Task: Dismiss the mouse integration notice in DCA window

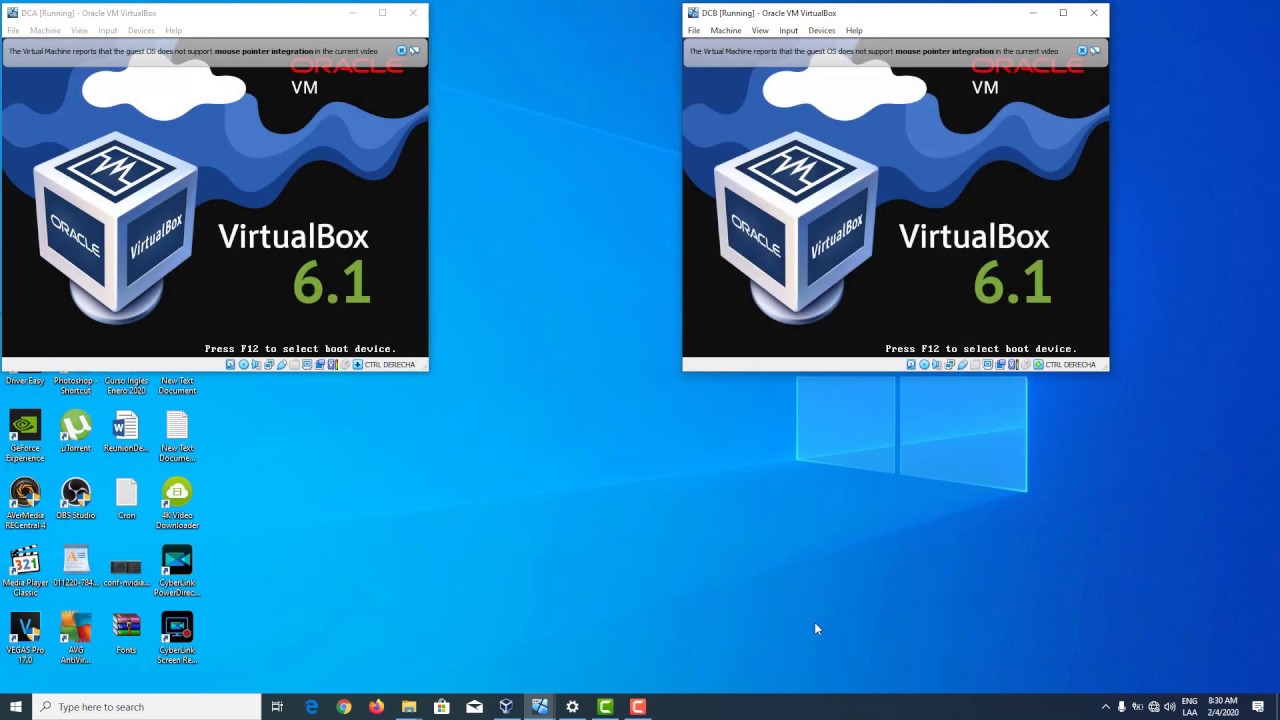Action: click(x=402, y=51)
